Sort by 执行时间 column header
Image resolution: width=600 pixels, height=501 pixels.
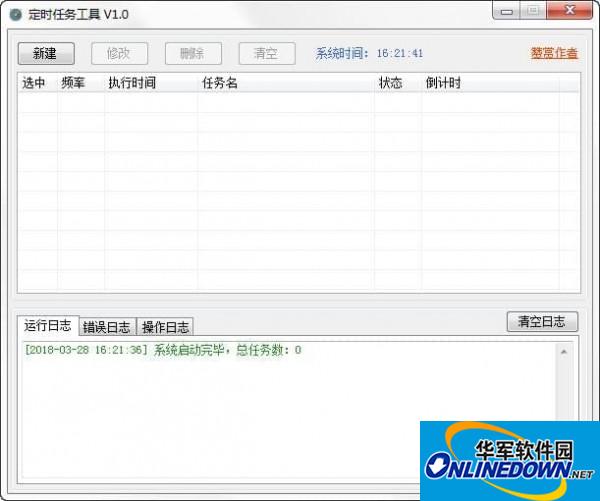pos(151,83)
